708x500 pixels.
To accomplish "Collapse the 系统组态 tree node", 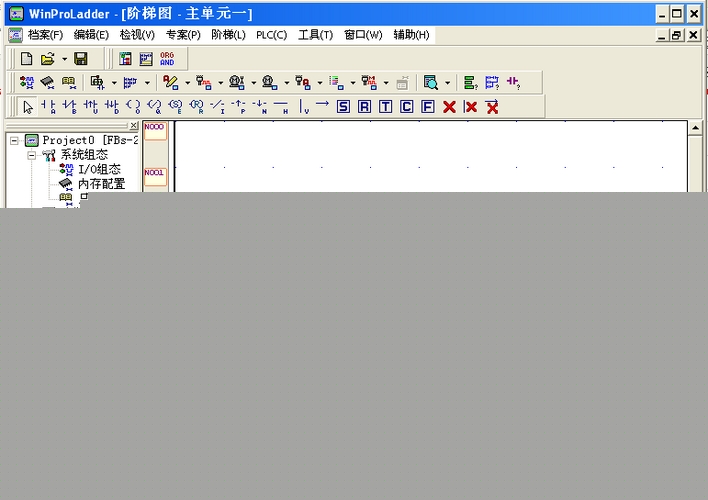I will [31, 156].
